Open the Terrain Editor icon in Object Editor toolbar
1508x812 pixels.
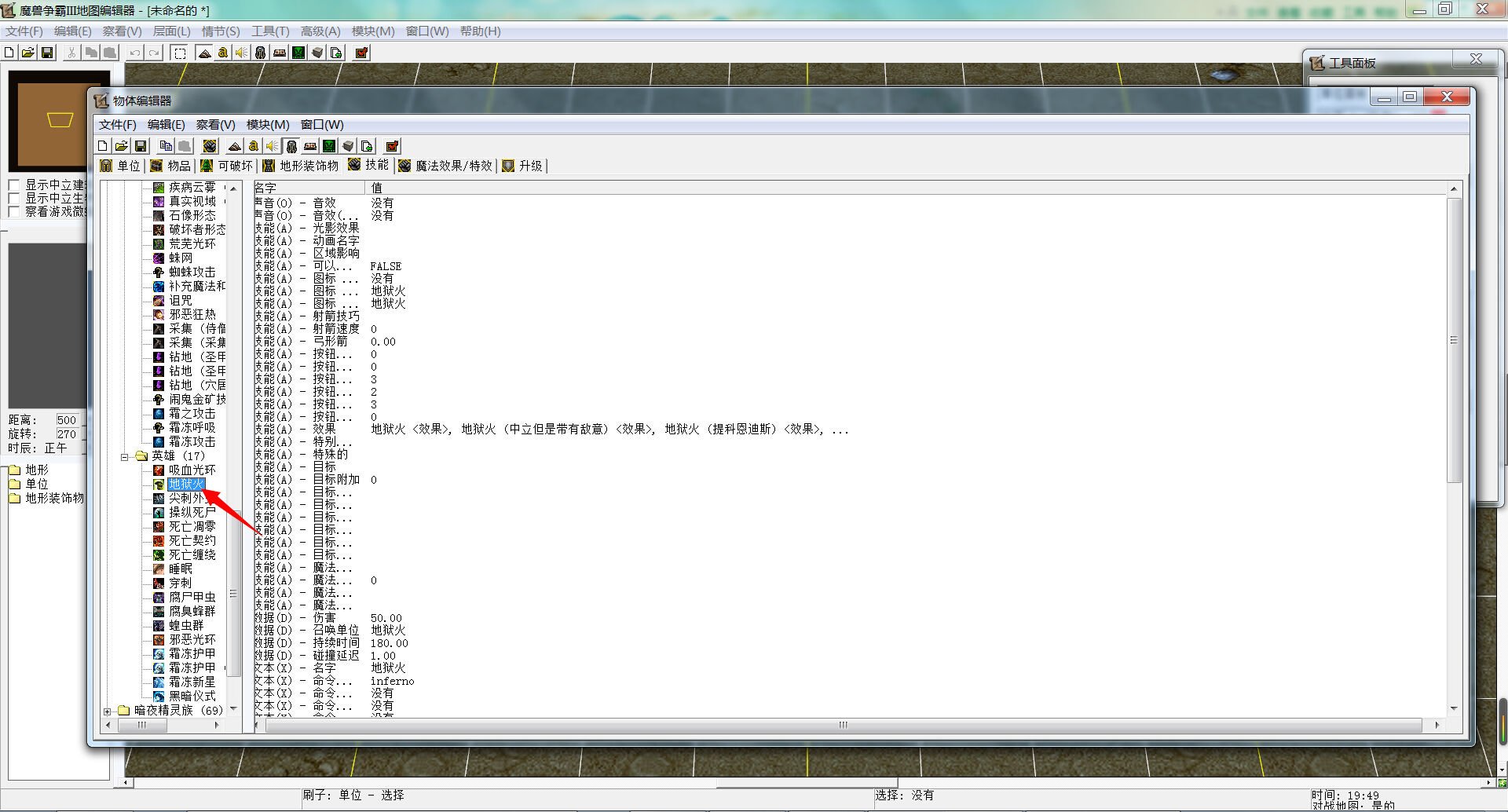click(x=234, y=146)
